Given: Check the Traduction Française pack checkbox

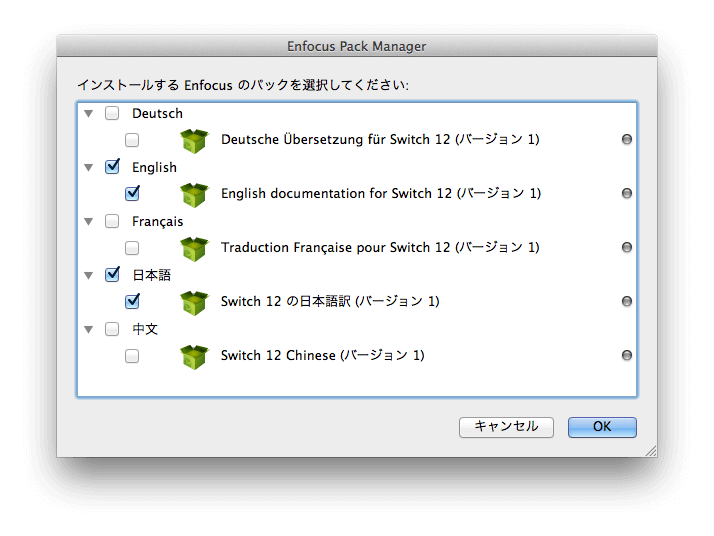Looking at the screenshot, I should point(132,248).
